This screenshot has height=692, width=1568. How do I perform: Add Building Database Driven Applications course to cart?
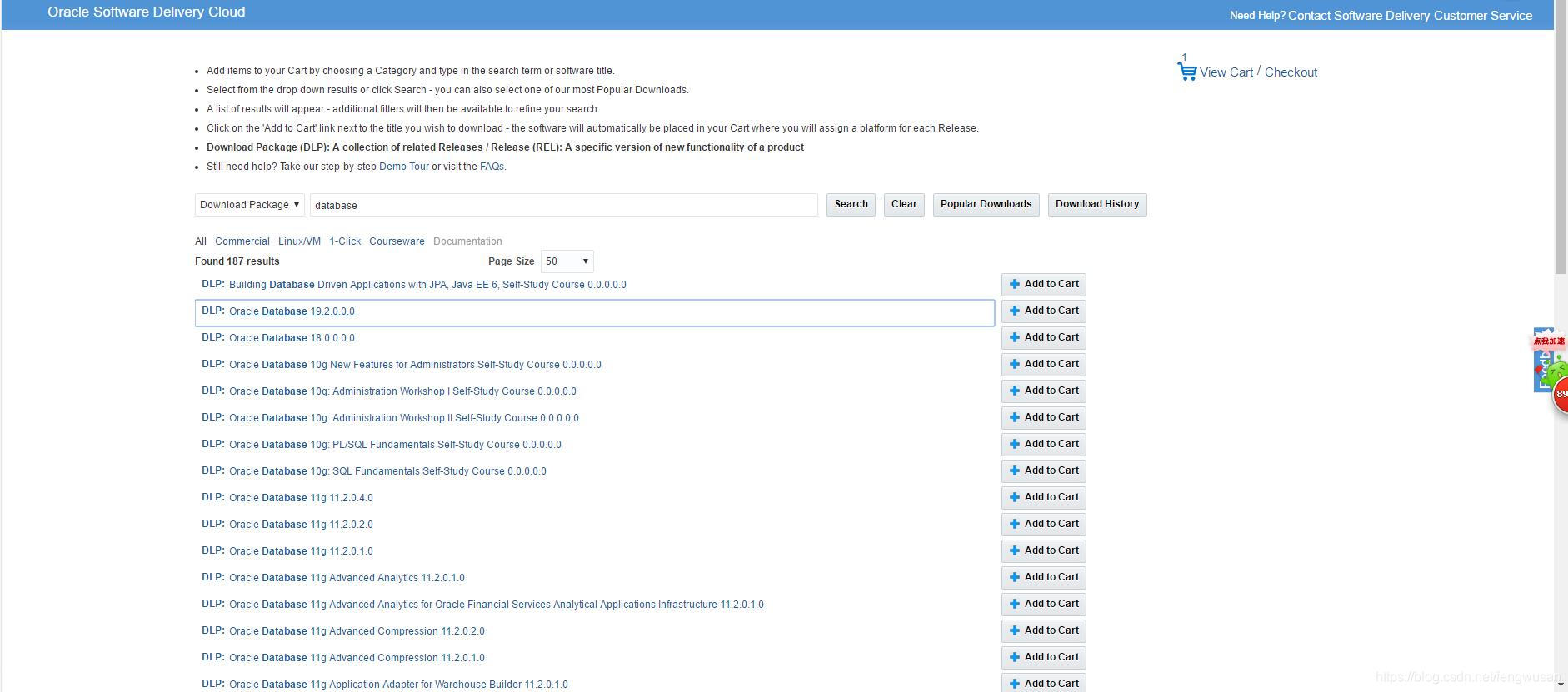tap(1044, 284)
